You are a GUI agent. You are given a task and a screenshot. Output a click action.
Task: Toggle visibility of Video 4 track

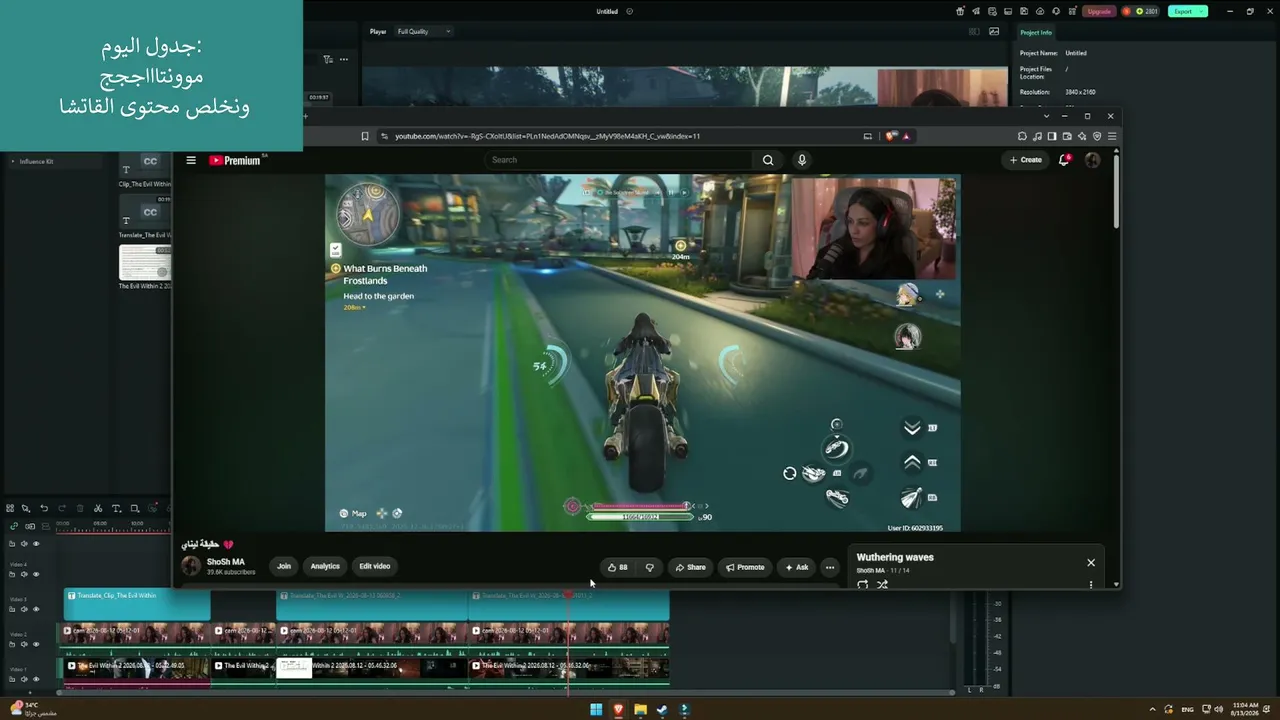click(x=36, y=574)
